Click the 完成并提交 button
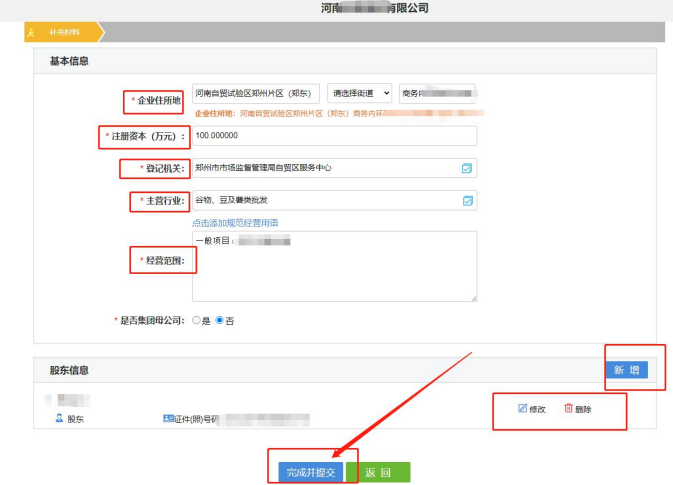Viewport: 673px width, 485px height. tap(311, 472)
